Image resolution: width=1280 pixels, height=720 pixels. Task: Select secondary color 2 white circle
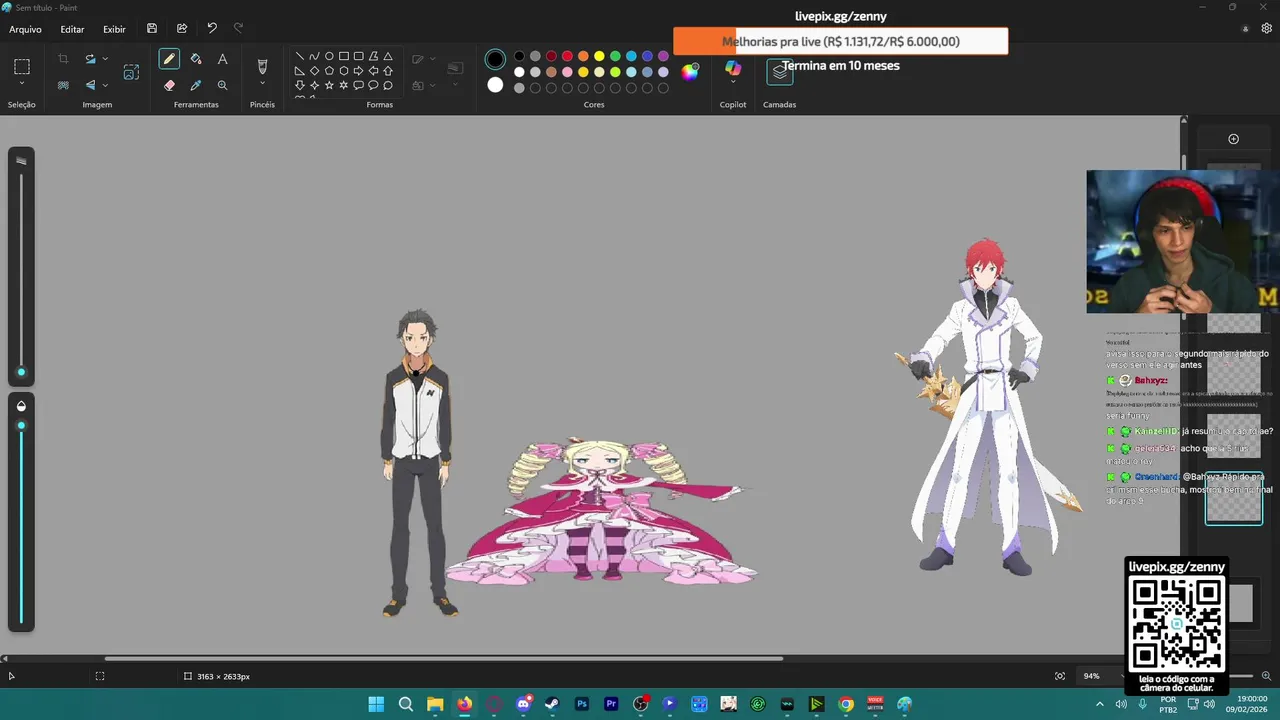pos(495,85)
